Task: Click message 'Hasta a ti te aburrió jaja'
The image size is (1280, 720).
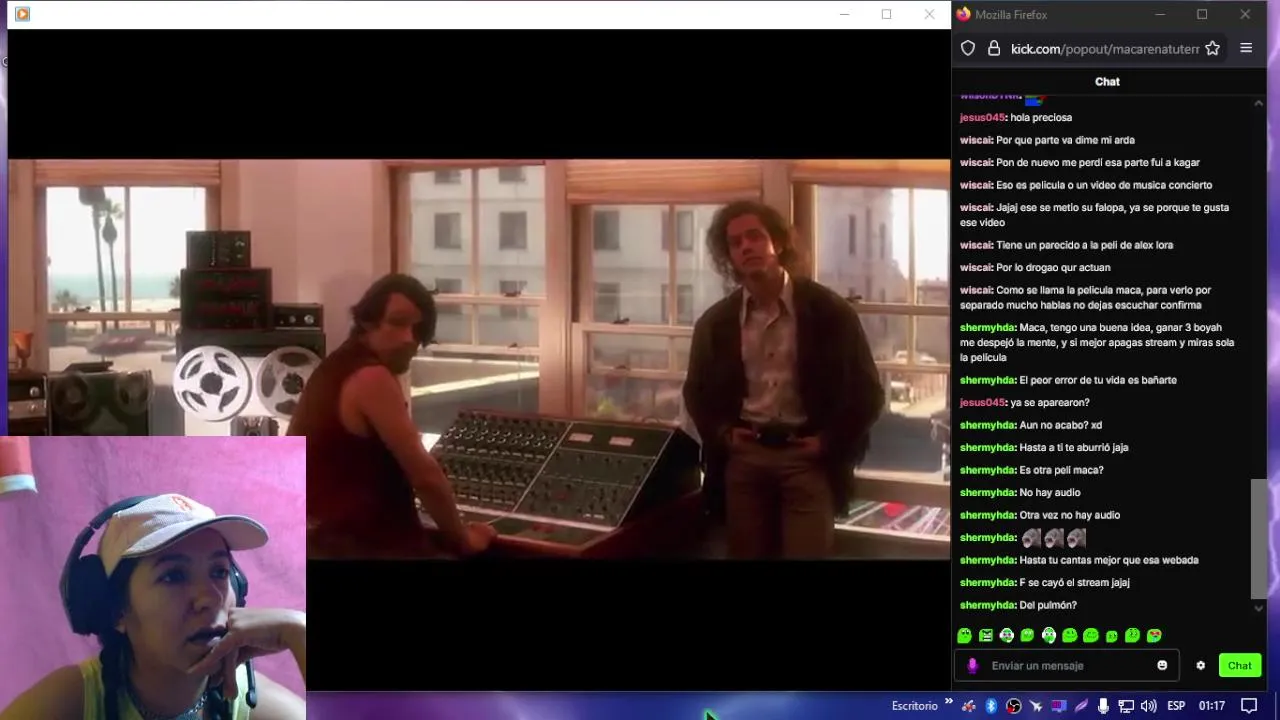Action: coord(1073,447)
